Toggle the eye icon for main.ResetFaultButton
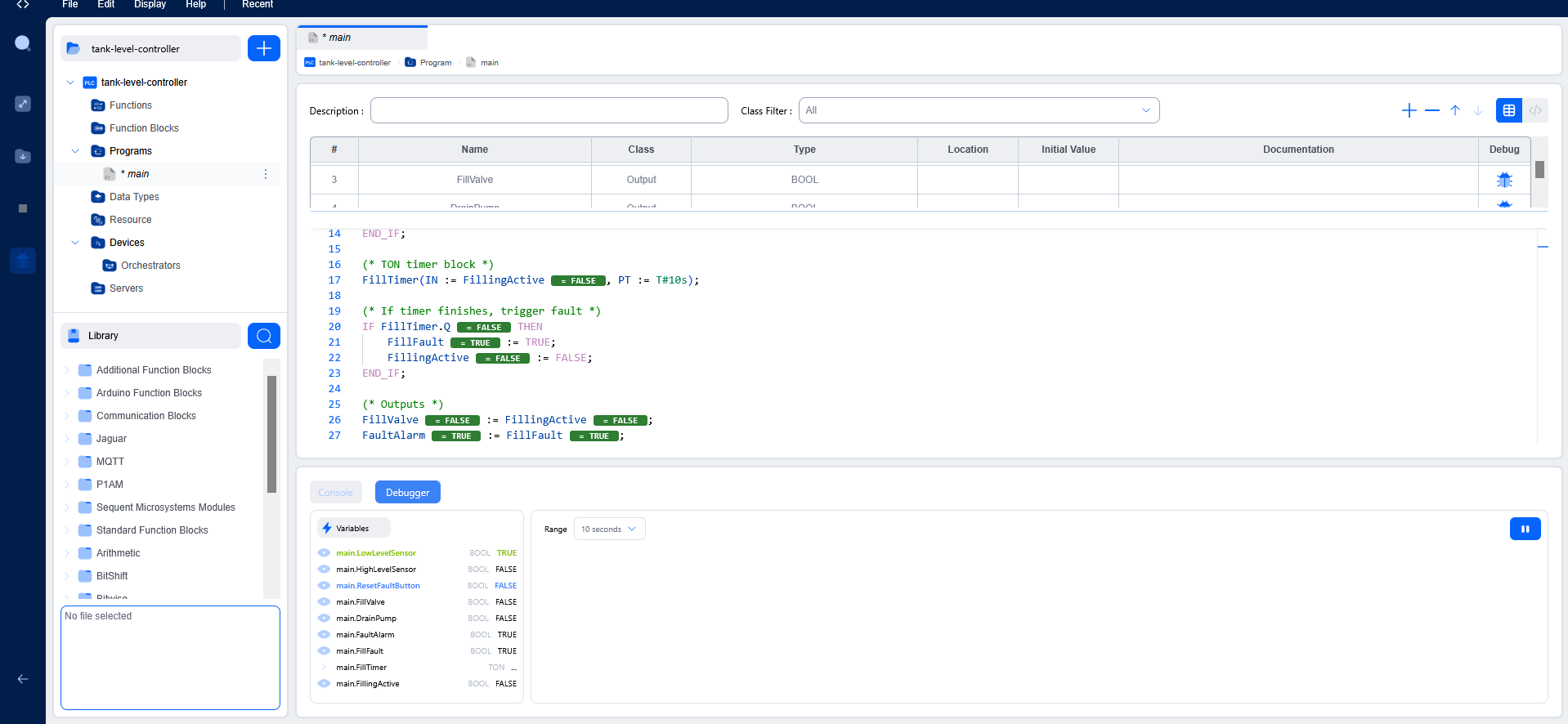The width and height of the screenshot is (1568, 724). click(324, 585)
